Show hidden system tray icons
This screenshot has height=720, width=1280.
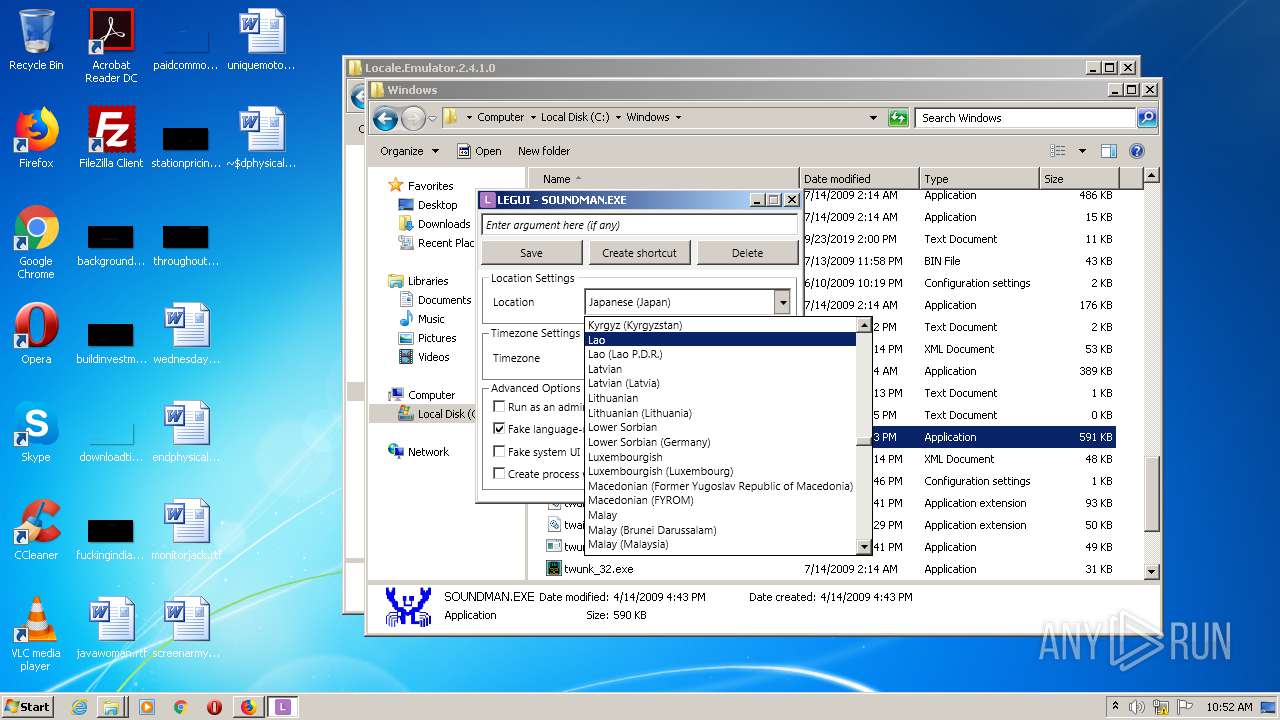[1115, 707]
